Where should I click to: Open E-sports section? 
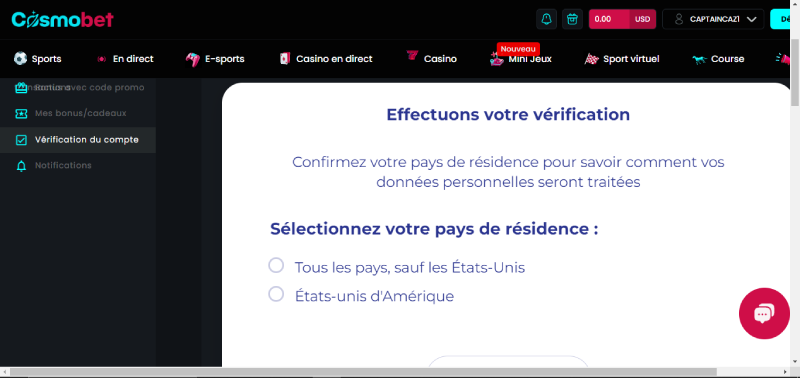click(x=224, y=59)
